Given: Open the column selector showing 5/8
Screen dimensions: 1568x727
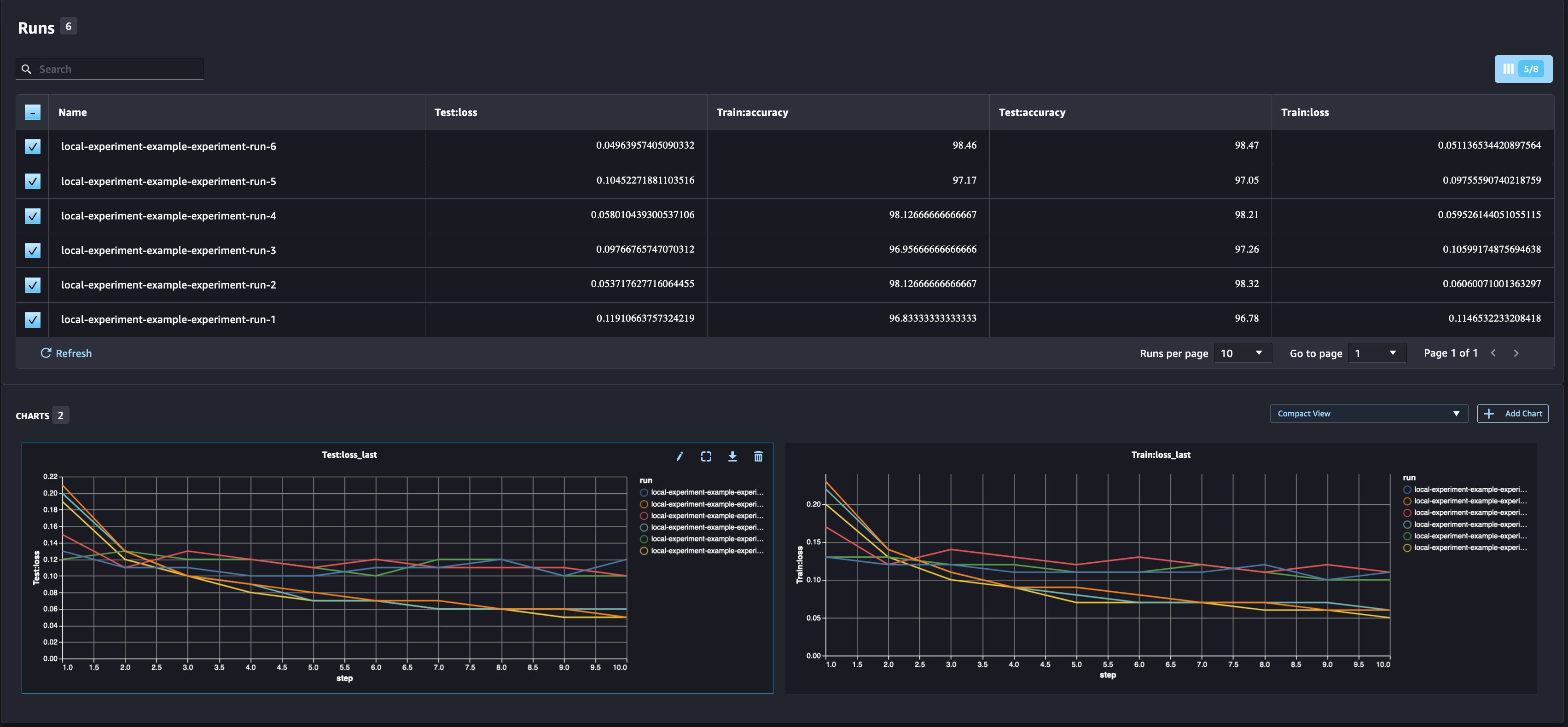Looking at the screenshot, I should coord(1523,69).
